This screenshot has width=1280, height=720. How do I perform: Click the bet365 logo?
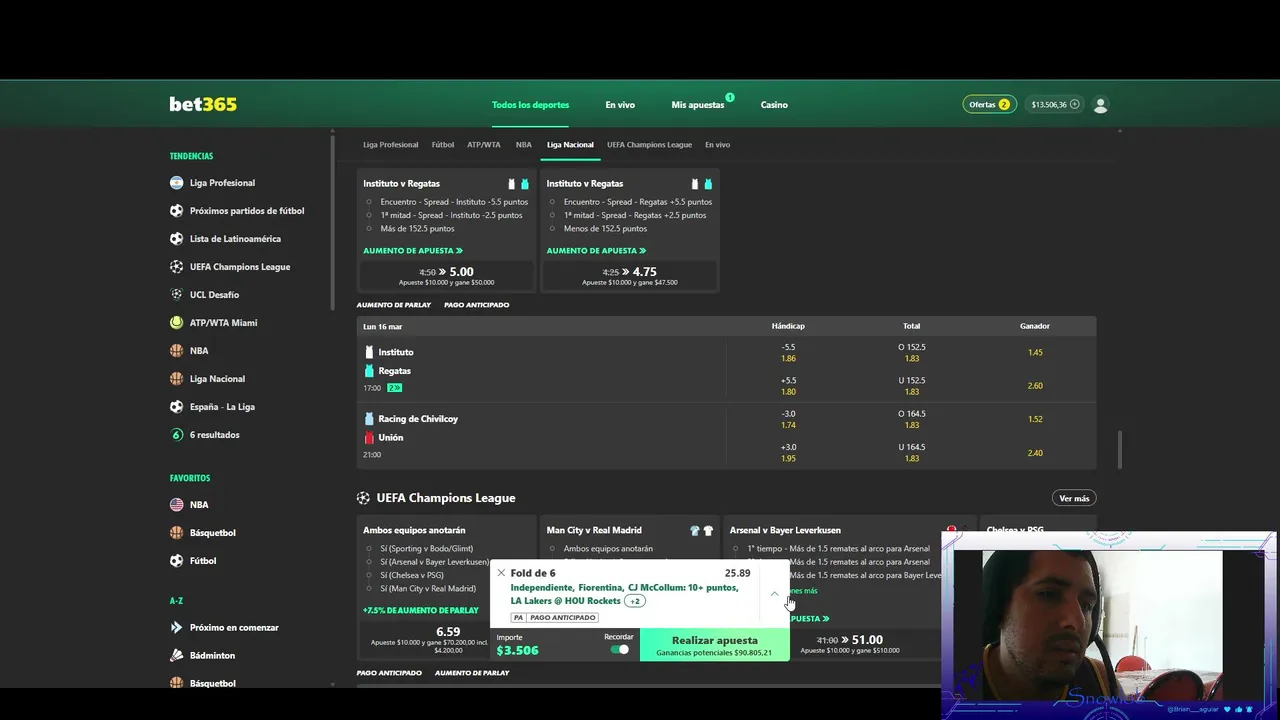203,104
